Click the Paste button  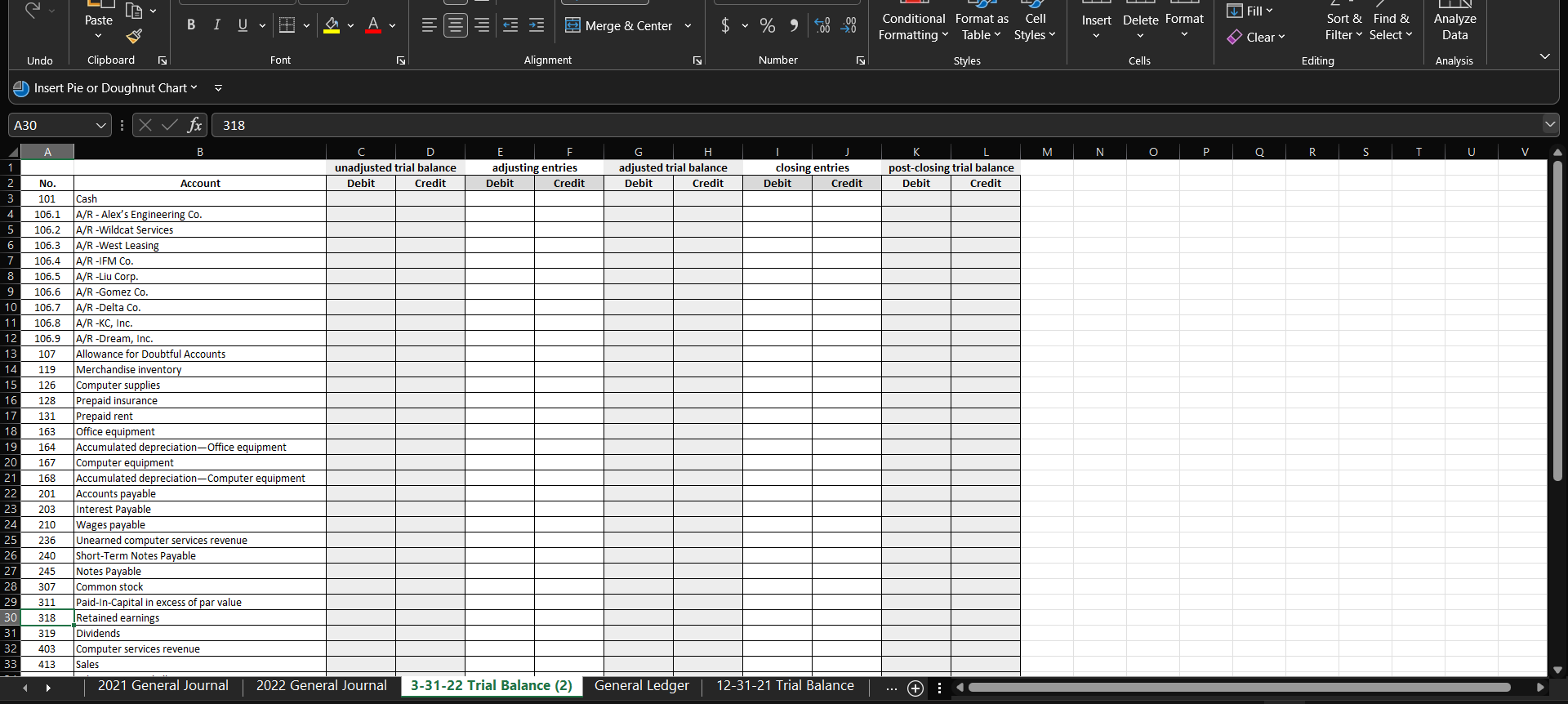pyautogui.click(x=99, y=22)
